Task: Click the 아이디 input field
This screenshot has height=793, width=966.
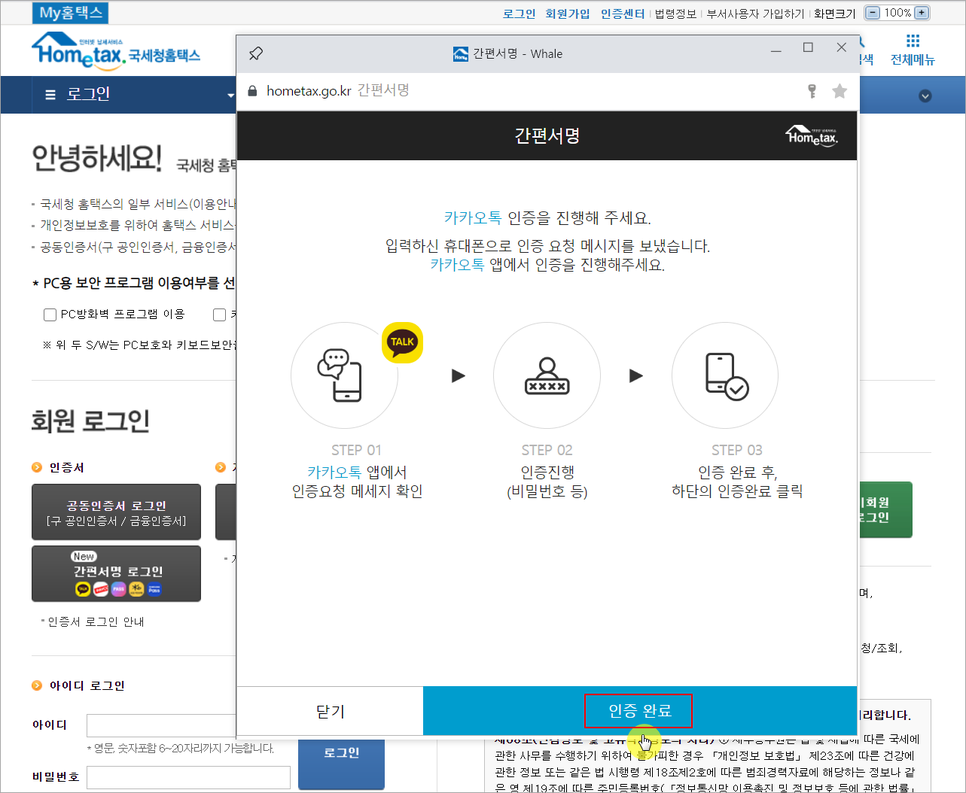Action: 161,726
